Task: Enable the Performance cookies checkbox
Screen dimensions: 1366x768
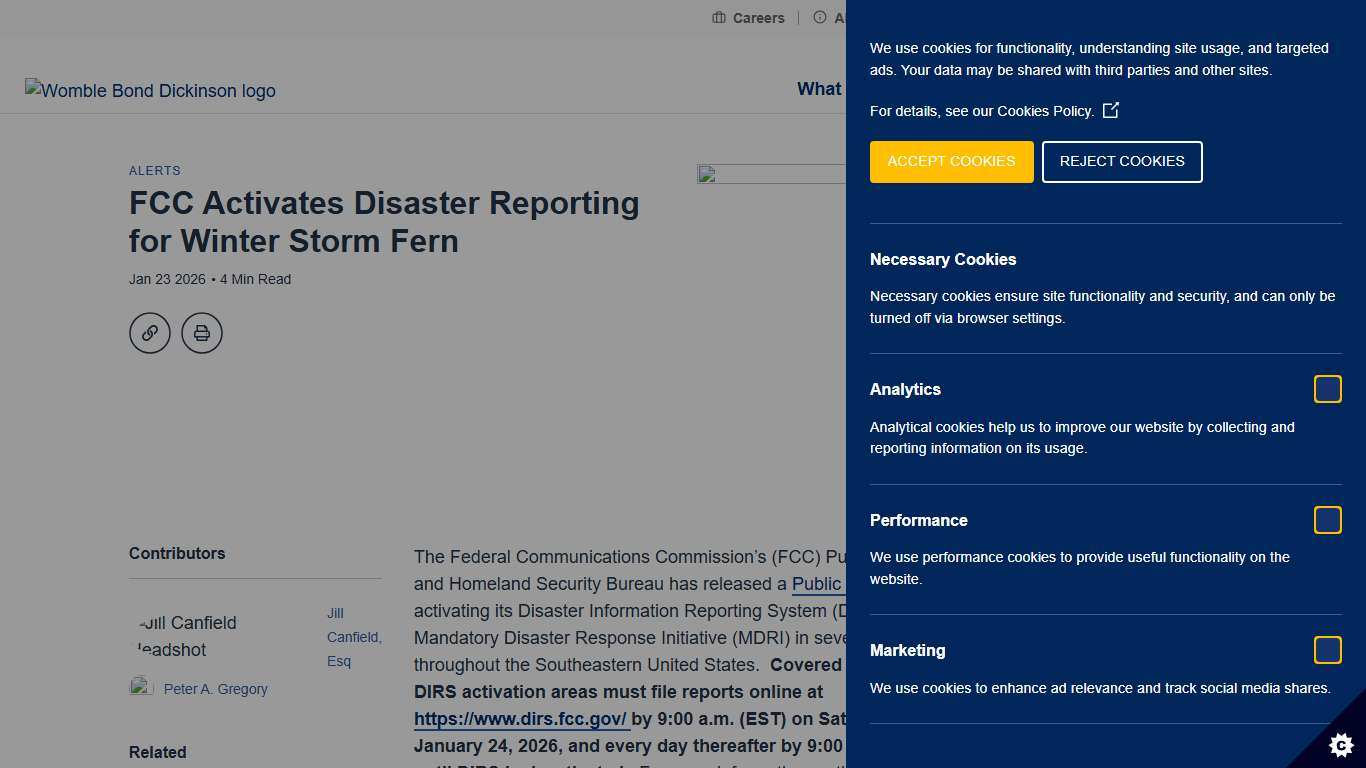Action: [x=1328, y=520]
